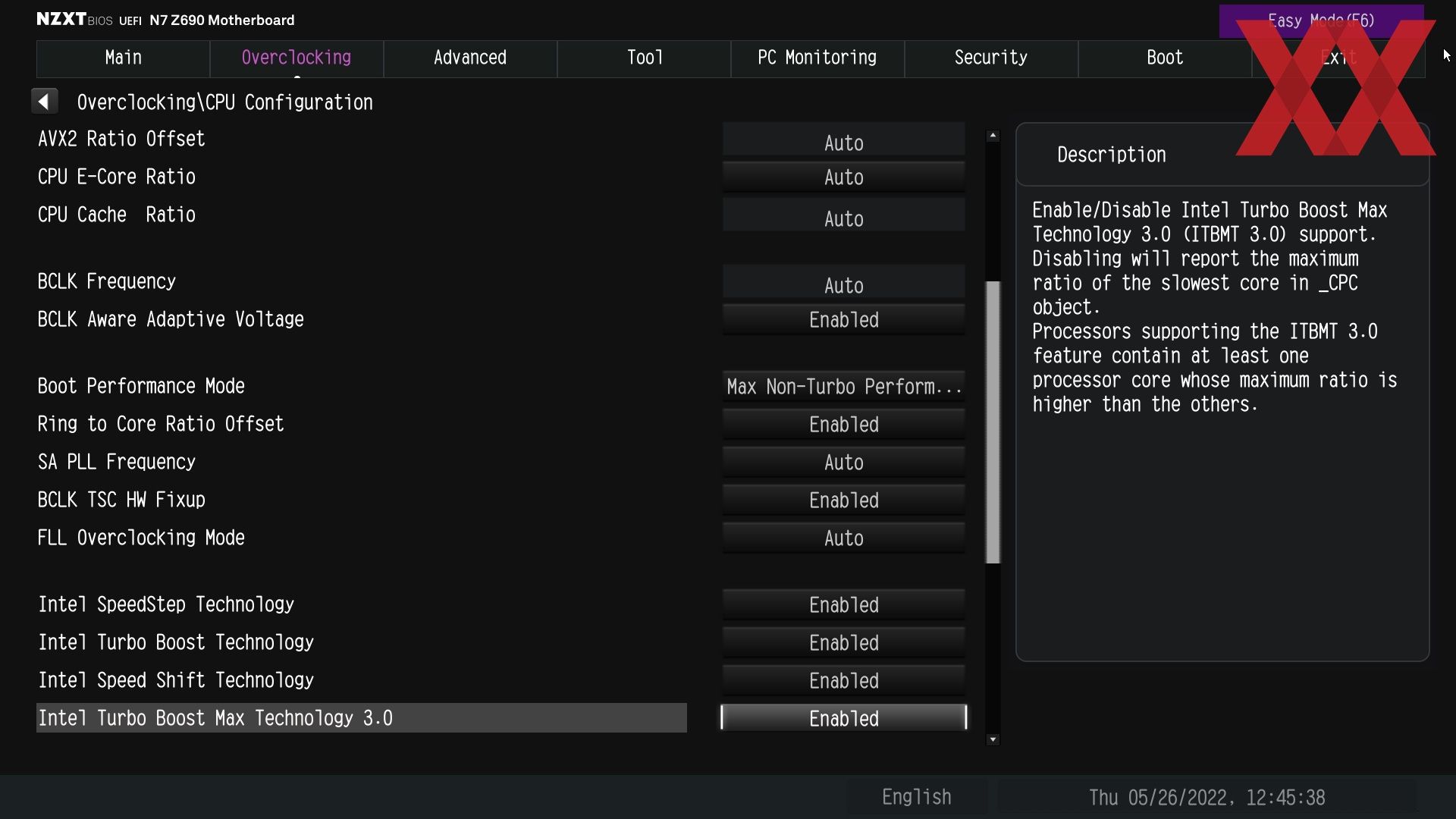The image size is (1456, 819).
Task: Open the Advanced tab
Action: click(470, 58)
